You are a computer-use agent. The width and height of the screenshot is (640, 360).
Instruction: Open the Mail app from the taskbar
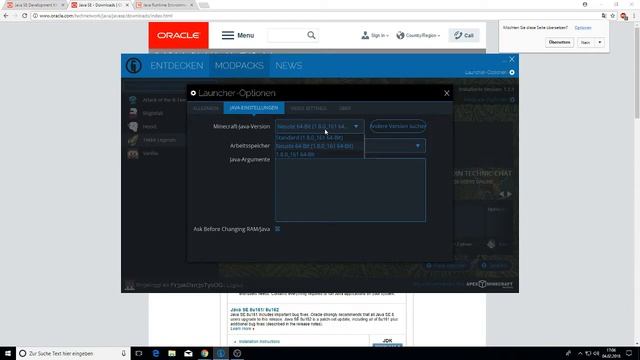[x=188, y=353]
